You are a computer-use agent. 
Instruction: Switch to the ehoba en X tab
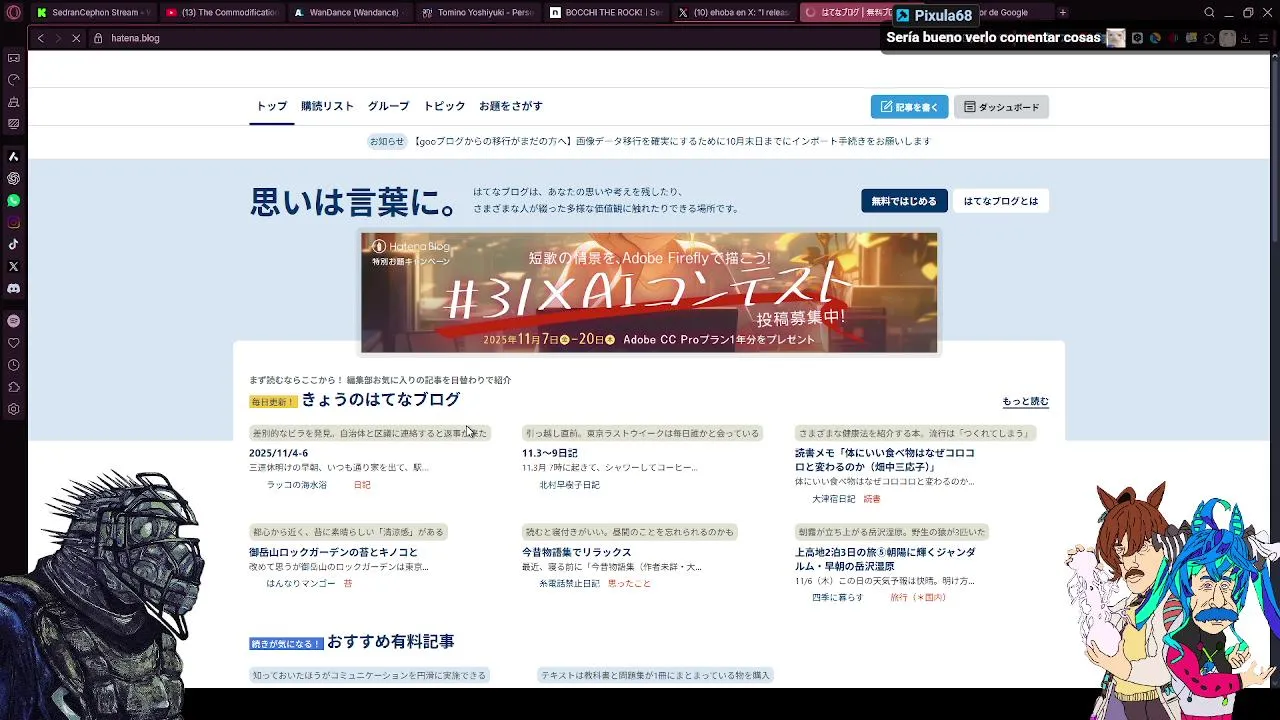[x=734, y=13]
